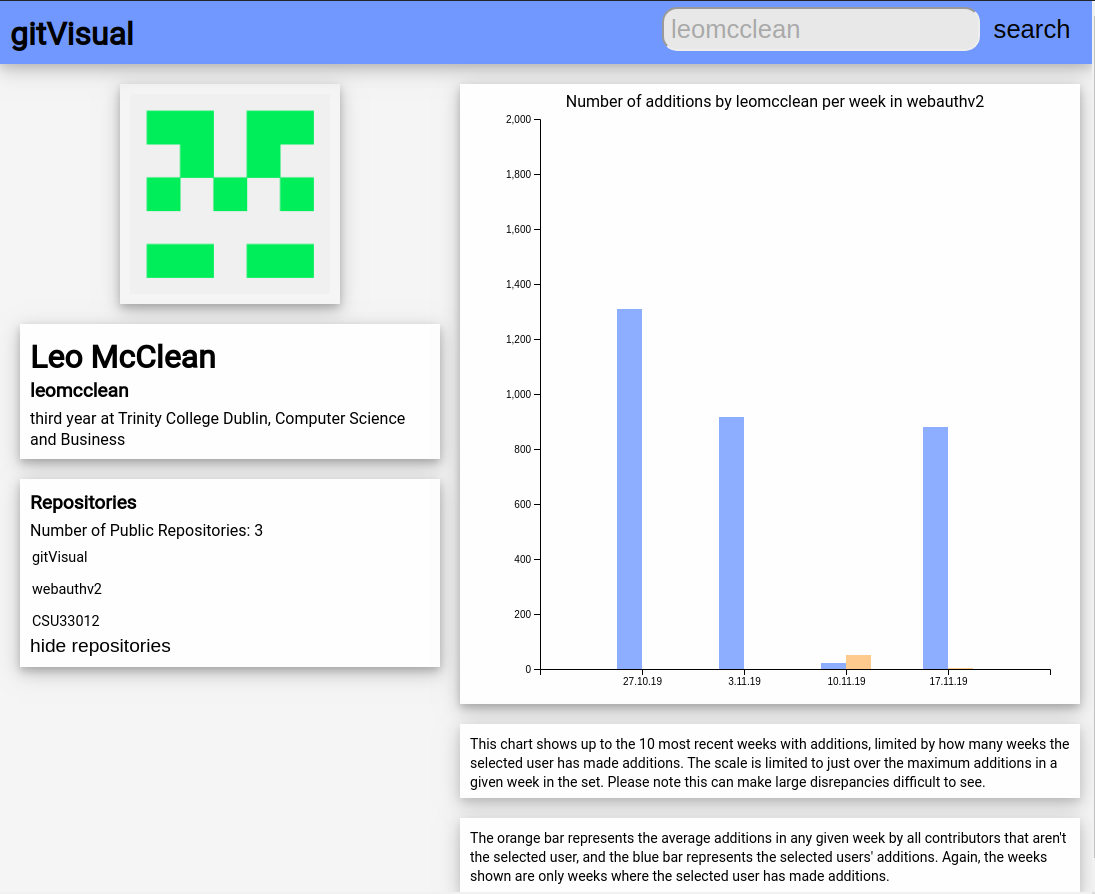The width and height of the screenshot is (1095, 894).
Task: Click the gitVisual logo title
Action: tap(72, 34)
